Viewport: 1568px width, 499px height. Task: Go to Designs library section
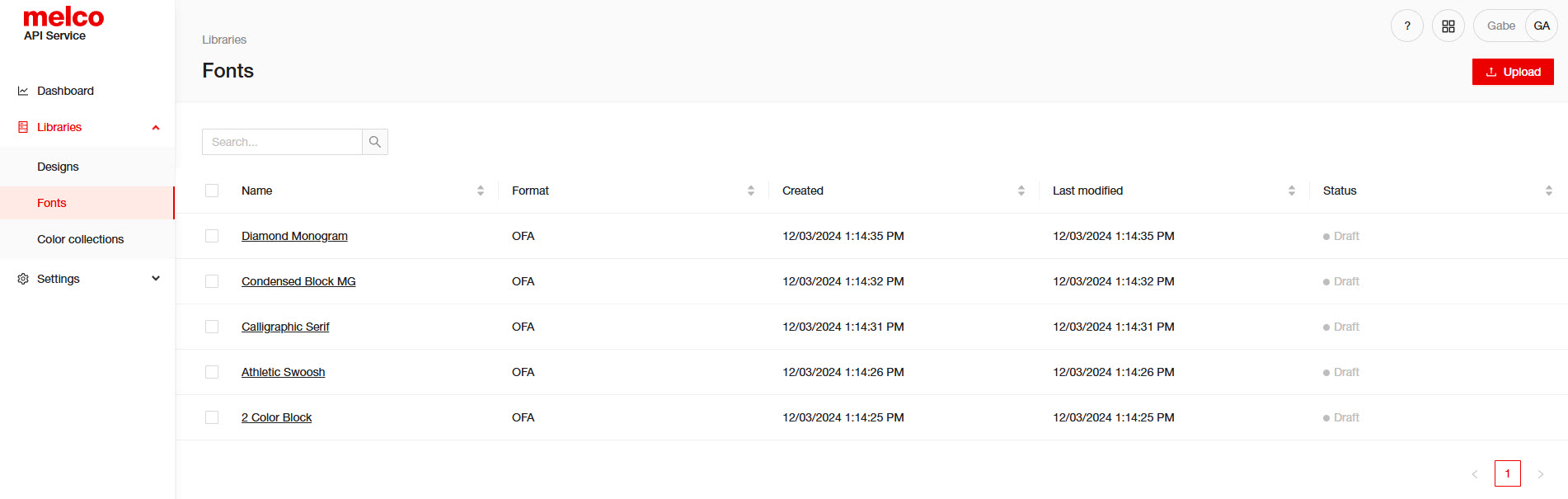pyautogui.click(x=87, y=167)
